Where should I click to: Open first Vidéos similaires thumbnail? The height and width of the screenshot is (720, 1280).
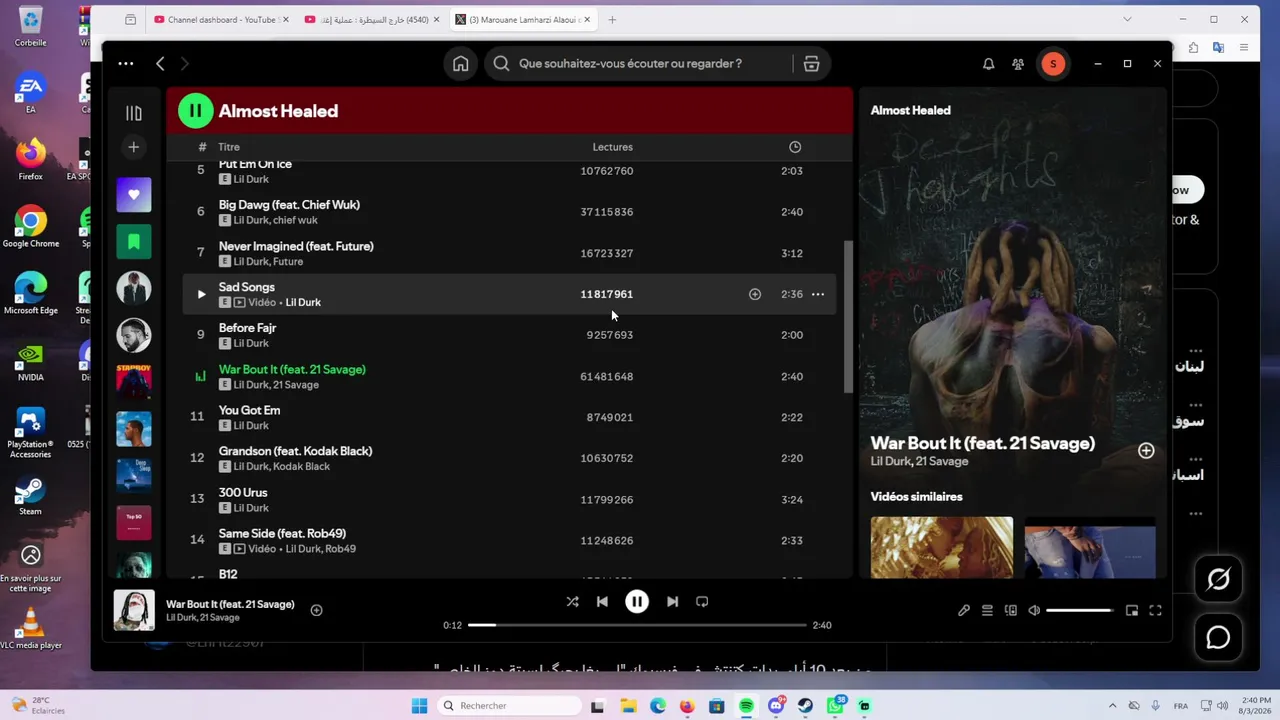click(941, 547)
